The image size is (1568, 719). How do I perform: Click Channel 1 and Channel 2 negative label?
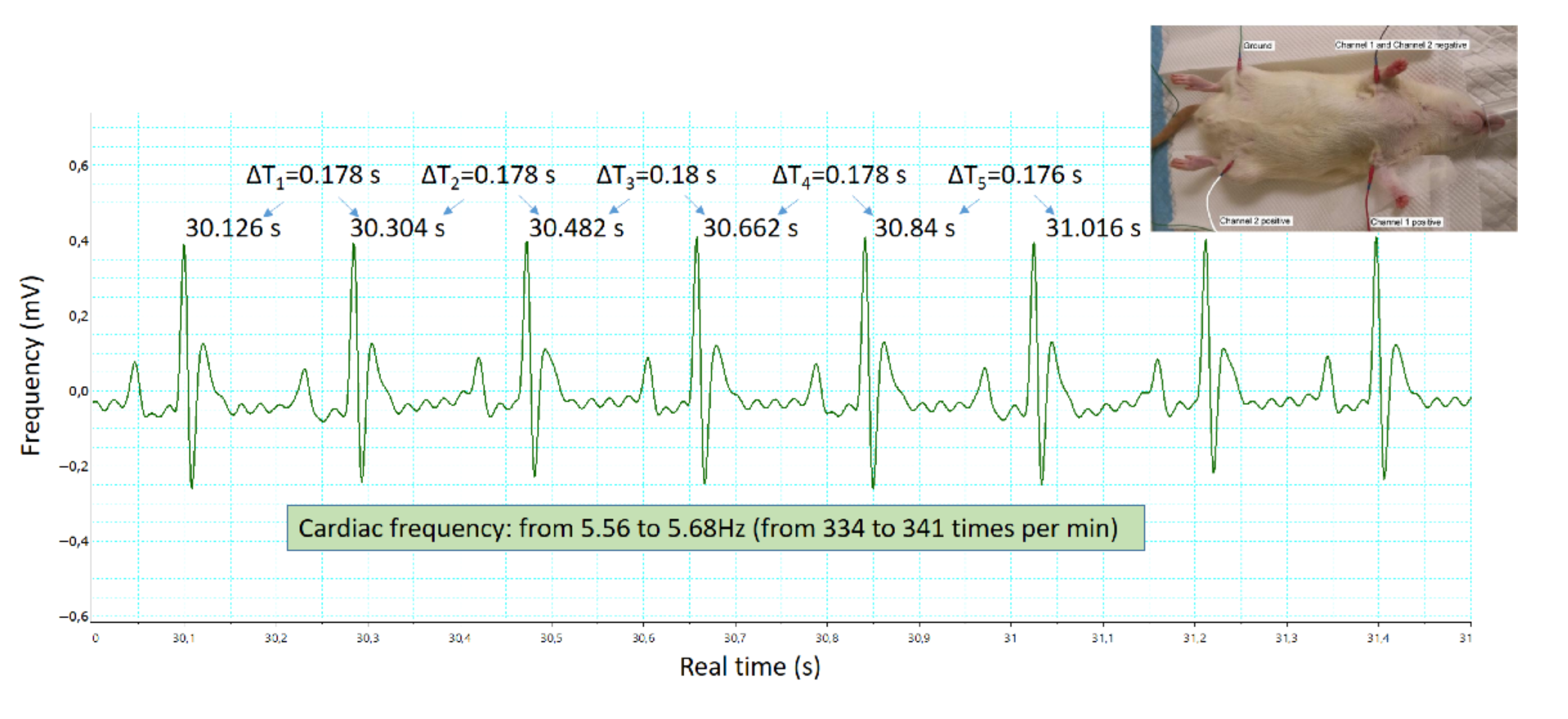pyautogui.click(x=1401, y=45)
